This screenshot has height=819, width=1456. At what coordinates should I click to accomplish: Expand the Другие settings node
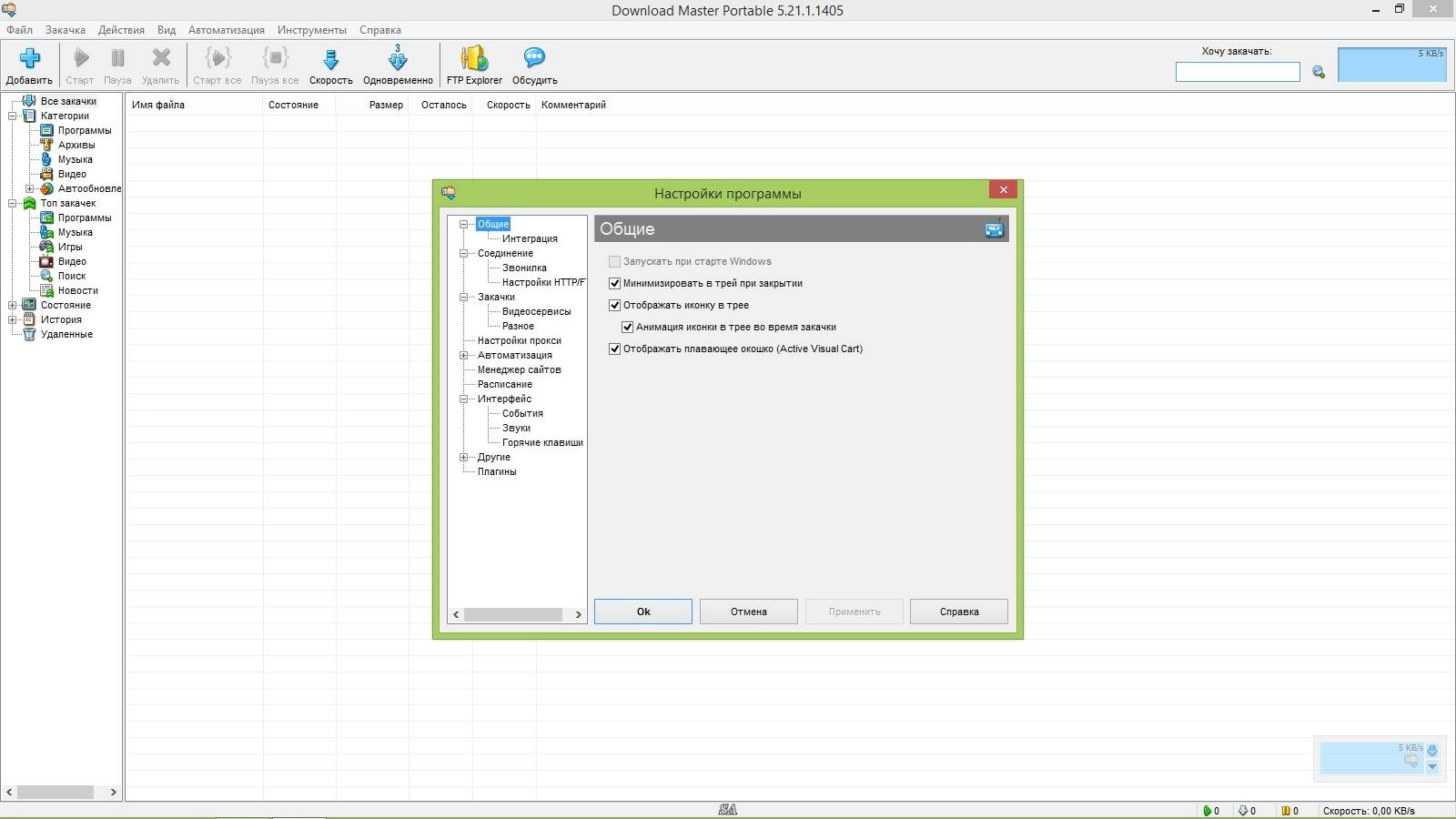463,457
